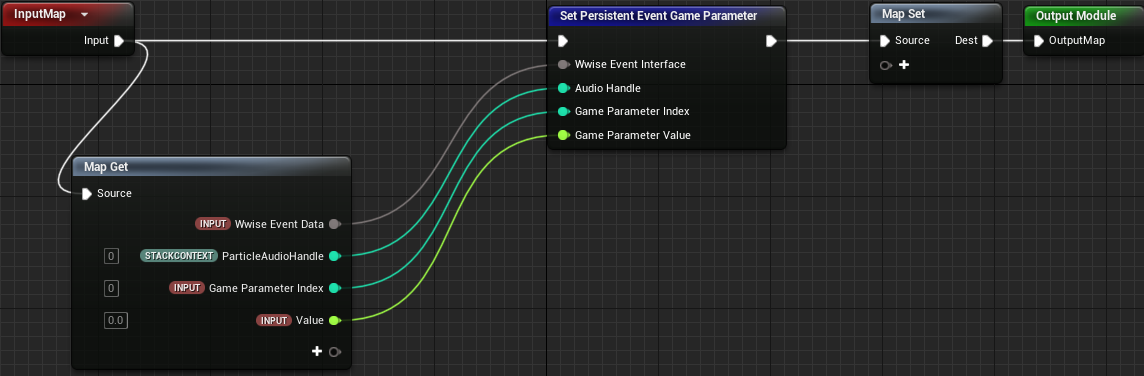Open the InputMap node dropdown arrow
The height and width of the screenshot is (376, 1144).
[85, 15]
